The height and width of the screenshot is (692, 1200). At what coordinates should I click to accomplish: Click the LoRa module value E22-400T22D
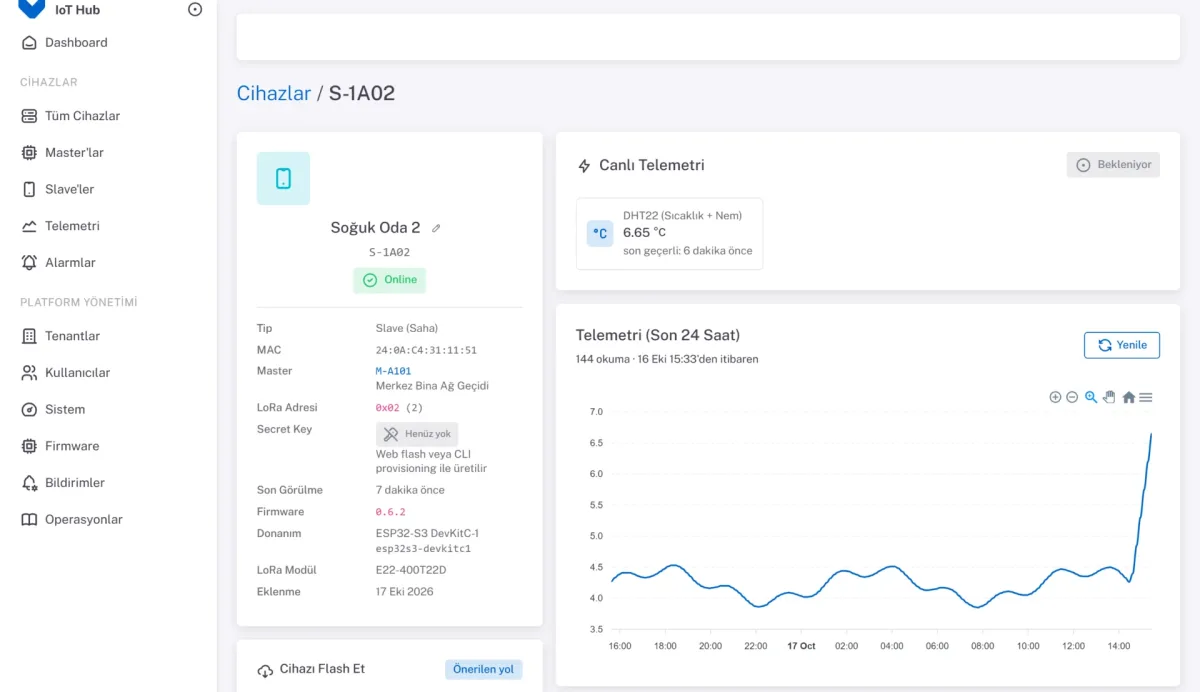[x=411, y=570]
